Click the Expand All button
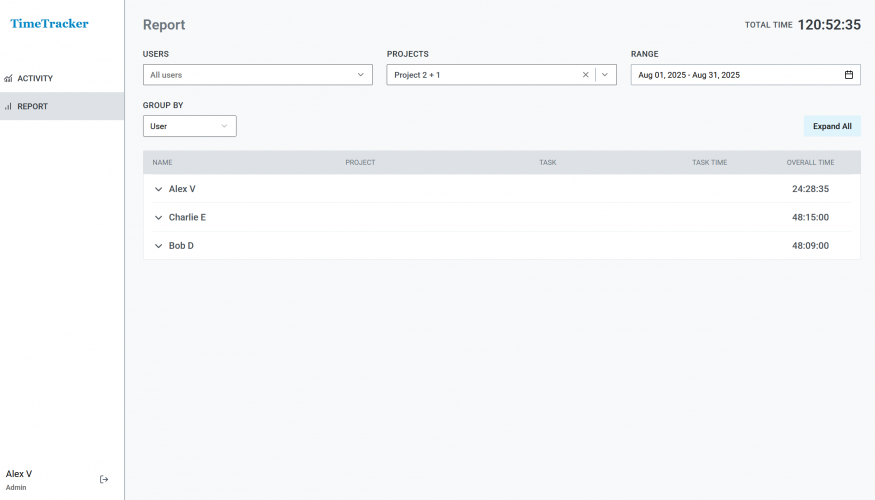 [x=832, y=126]
